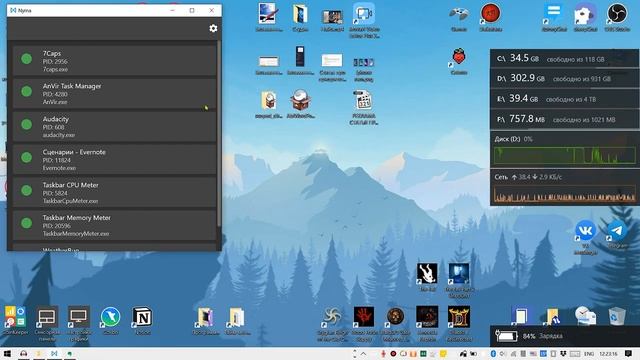Open the video file icon with clapperboard
Image resolution: width=640 pixels, height=360 pixels.
click(363, 101)
